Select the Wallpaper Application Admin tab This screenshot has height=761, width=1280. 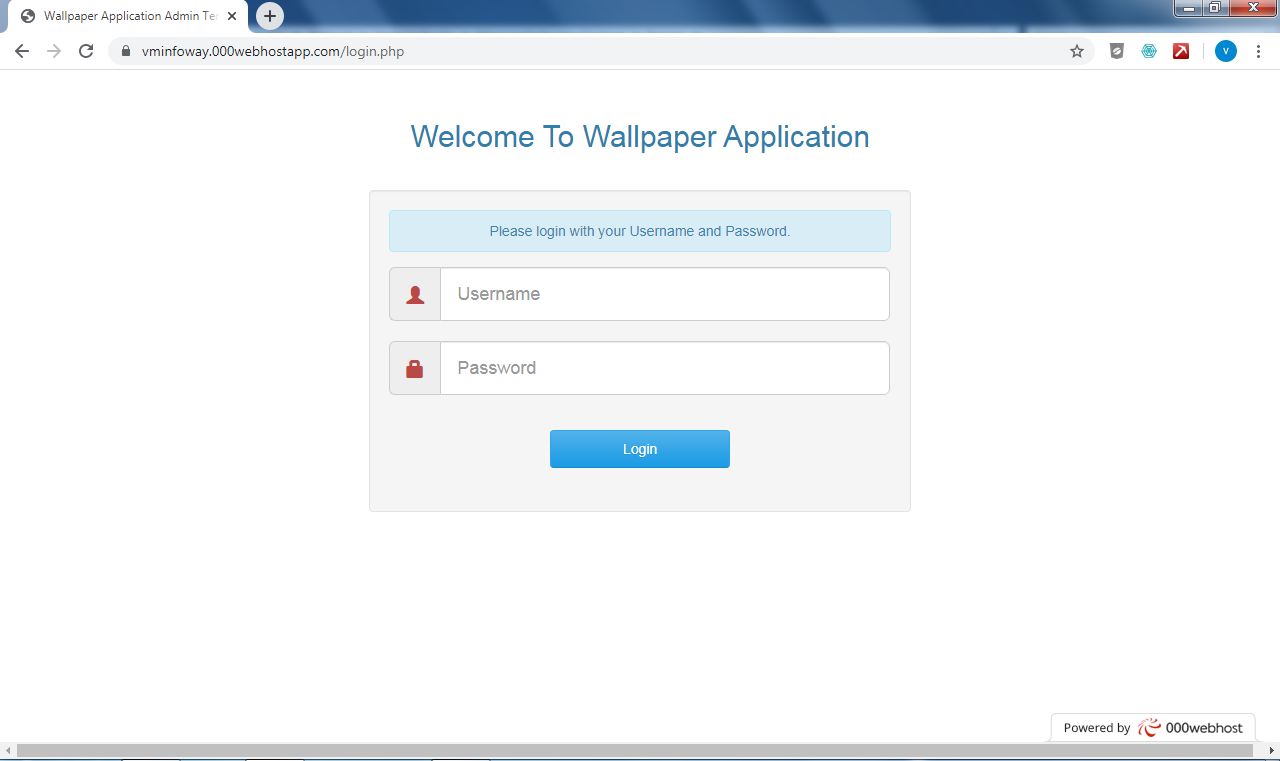pos(129,16)
